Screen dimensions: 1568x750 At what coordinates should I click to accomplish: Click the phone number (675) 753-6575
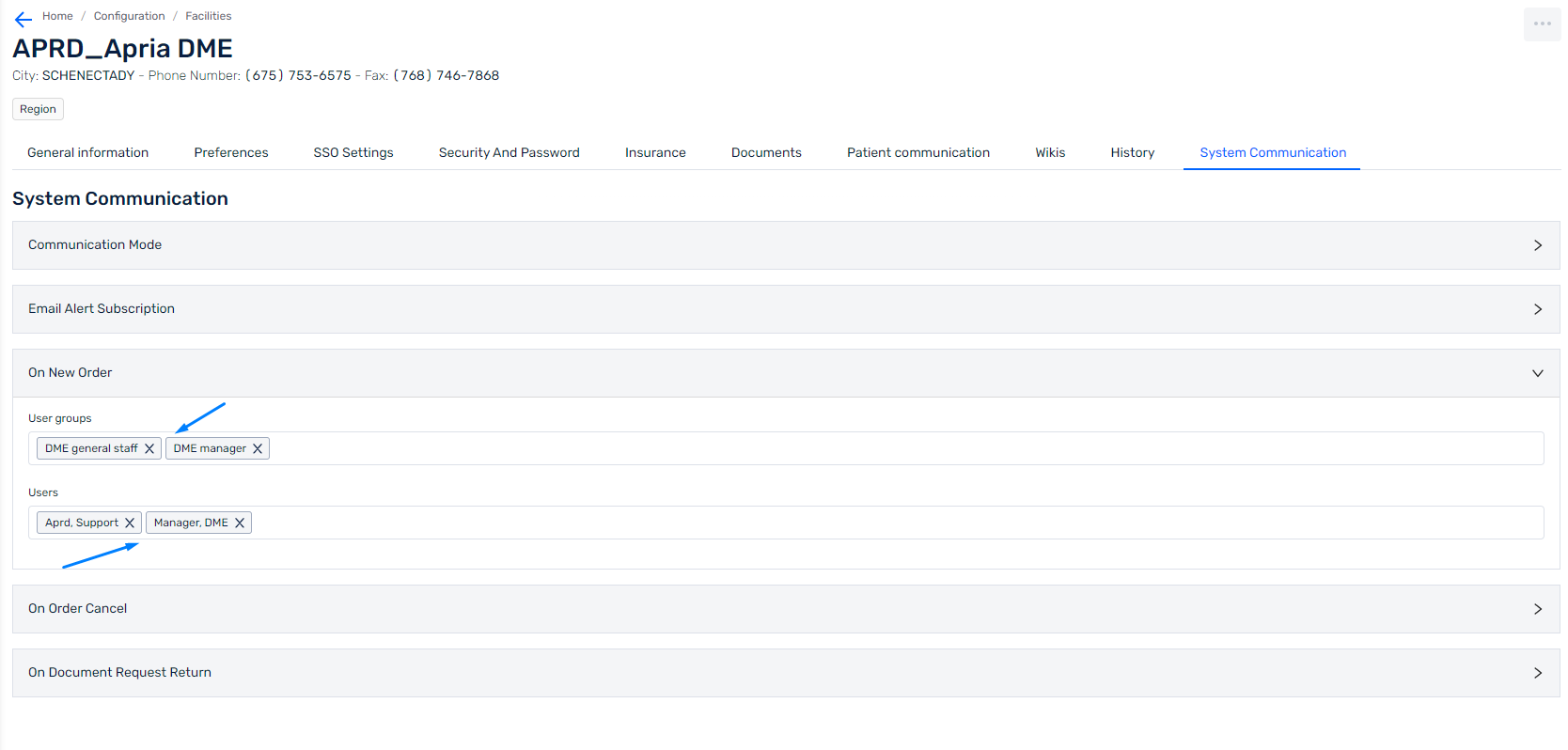298,75
